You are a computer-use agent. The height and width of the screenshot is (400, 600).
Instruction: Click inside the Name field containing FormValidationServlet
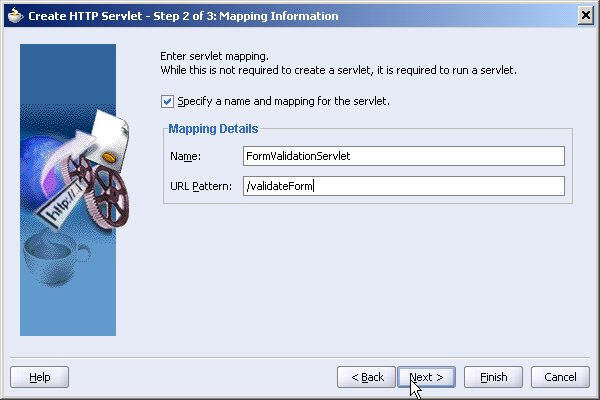(404, 156)
